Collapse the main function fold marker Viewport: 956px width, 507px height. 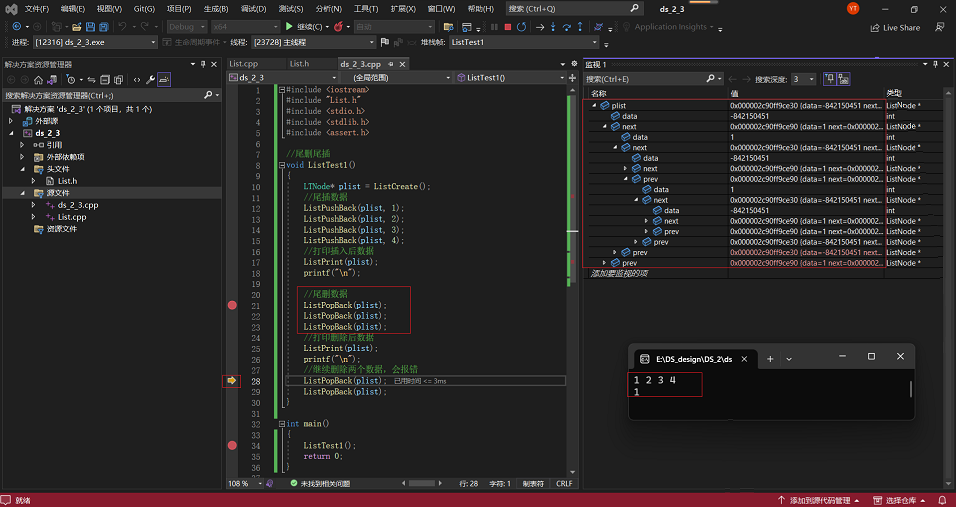click(282, 424)
